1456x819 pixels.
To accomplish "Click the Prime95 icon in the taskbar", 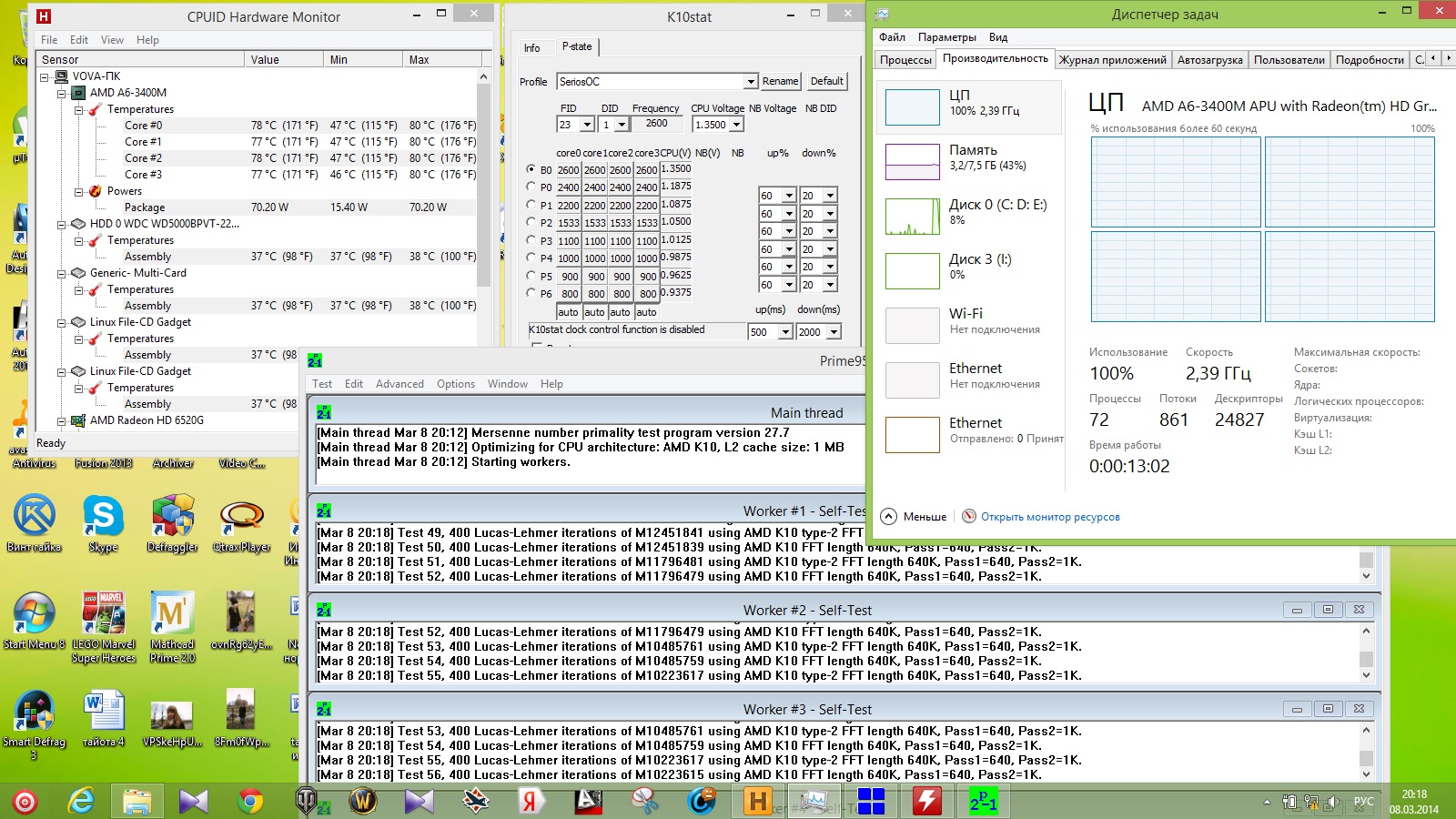I will [x=983, y=801].
